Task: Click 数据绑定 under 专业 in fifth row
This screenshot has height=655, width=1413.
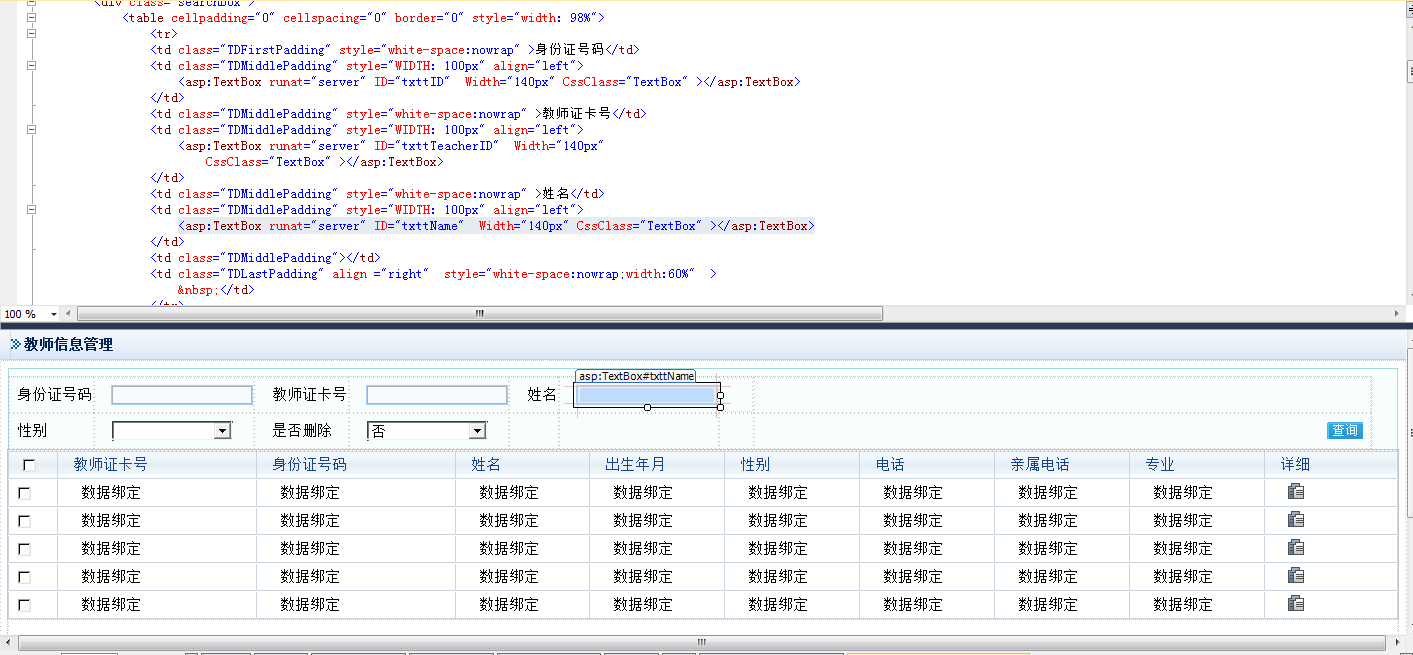Action: [1183, 605]
